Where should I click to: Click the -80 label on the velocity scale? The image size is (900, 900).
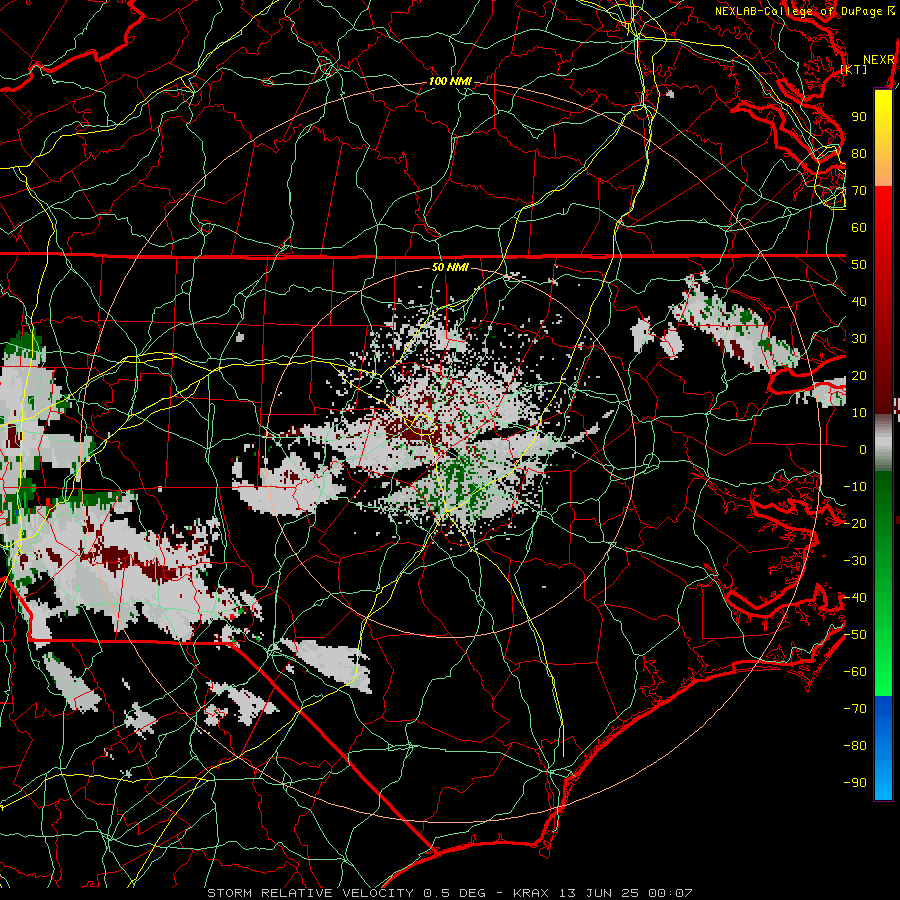(x=855, y=746)
